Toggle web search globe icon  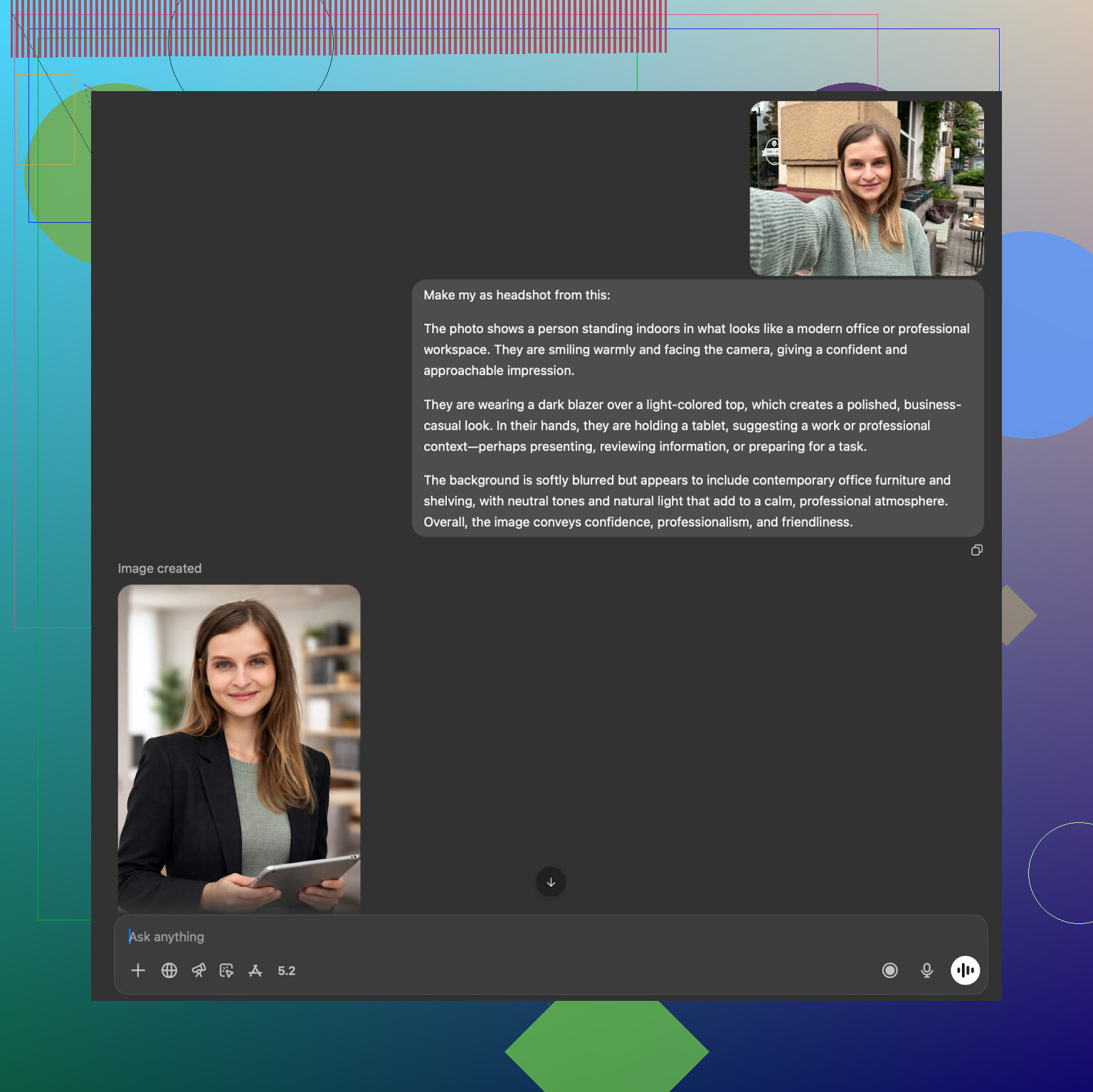tap(169, 970)
